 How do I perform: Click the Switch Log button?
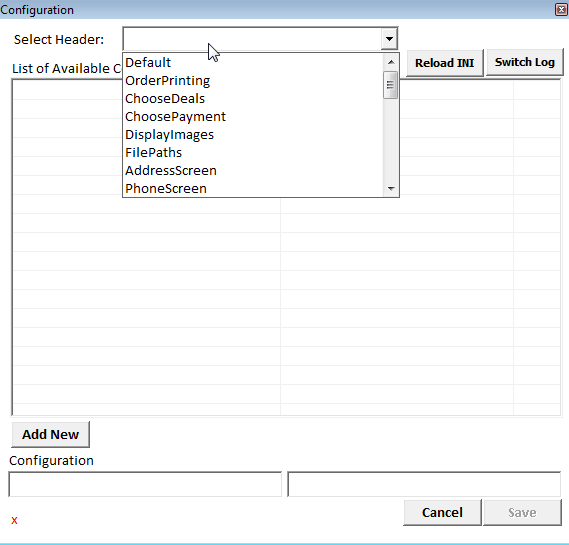(525, 62)
